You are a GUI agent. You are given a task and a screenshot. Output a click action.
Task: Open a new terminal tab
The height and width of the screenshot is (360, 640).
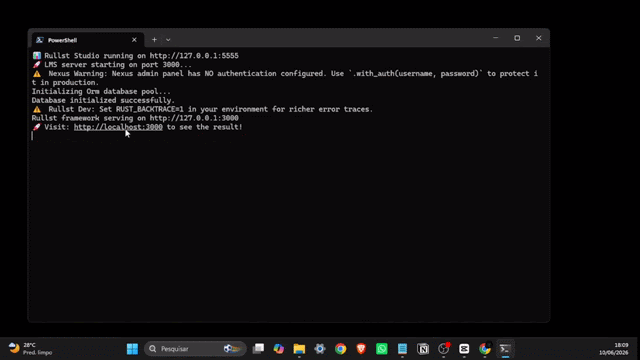[154, 40]
